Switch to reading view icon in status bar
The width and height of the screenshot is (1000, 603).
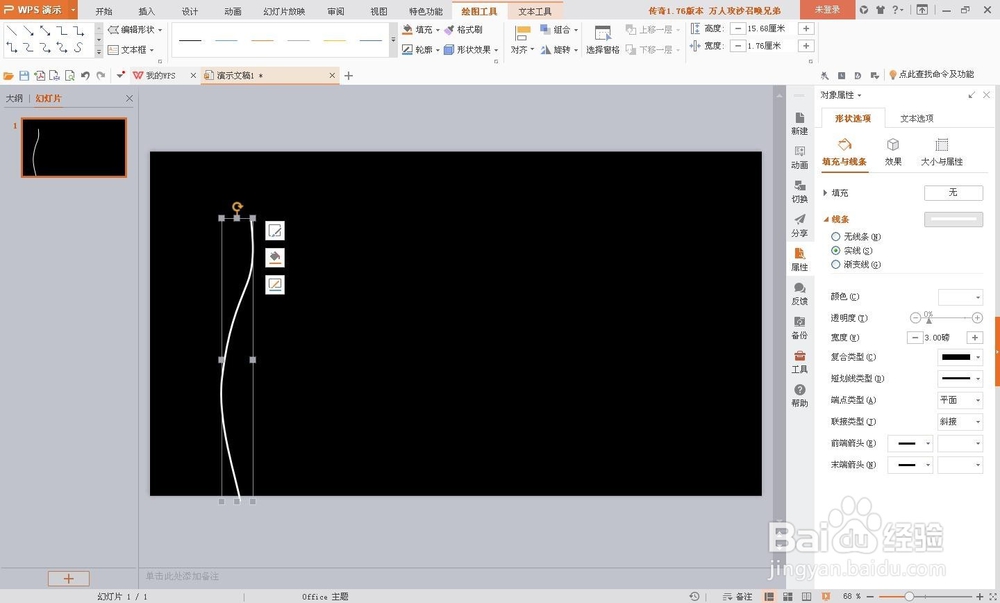[x=807, y=597]
